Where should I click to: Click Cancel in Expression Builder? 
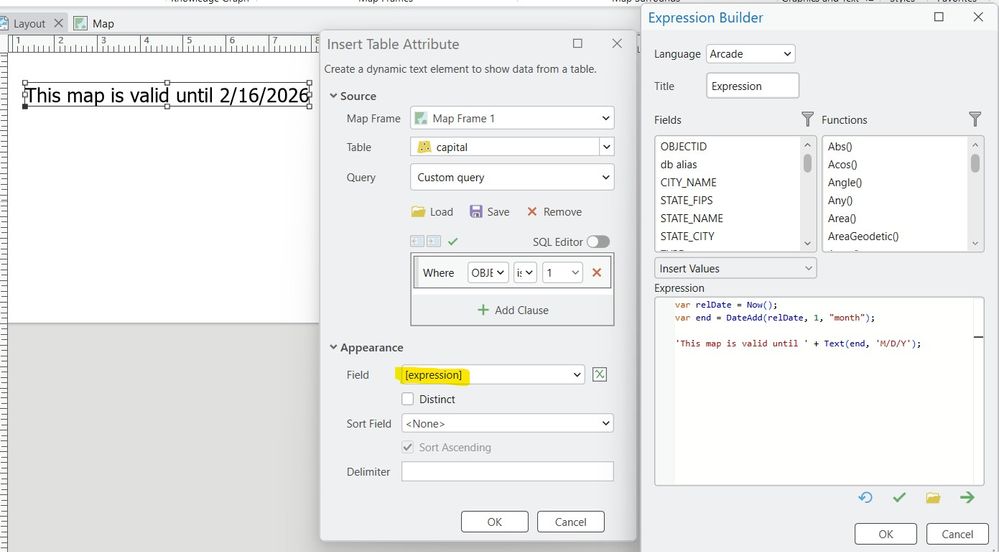point(957,534)
